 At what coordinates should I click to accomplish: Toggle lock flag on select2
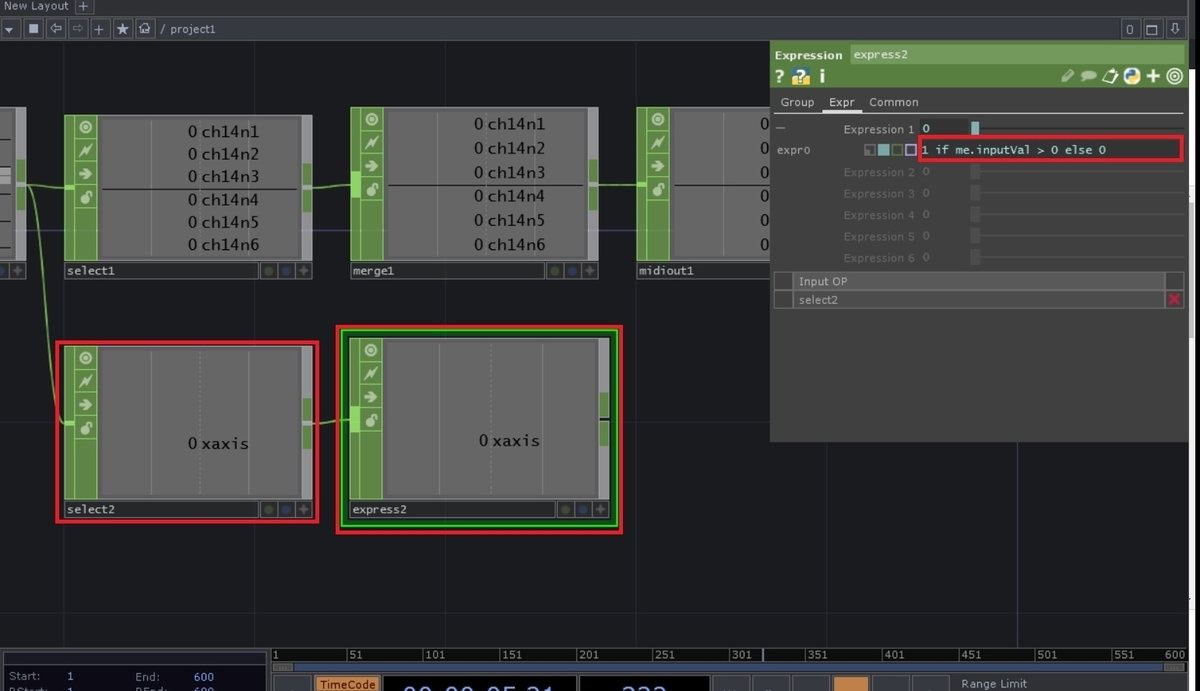pyautogui.click(x=86, y=428)
